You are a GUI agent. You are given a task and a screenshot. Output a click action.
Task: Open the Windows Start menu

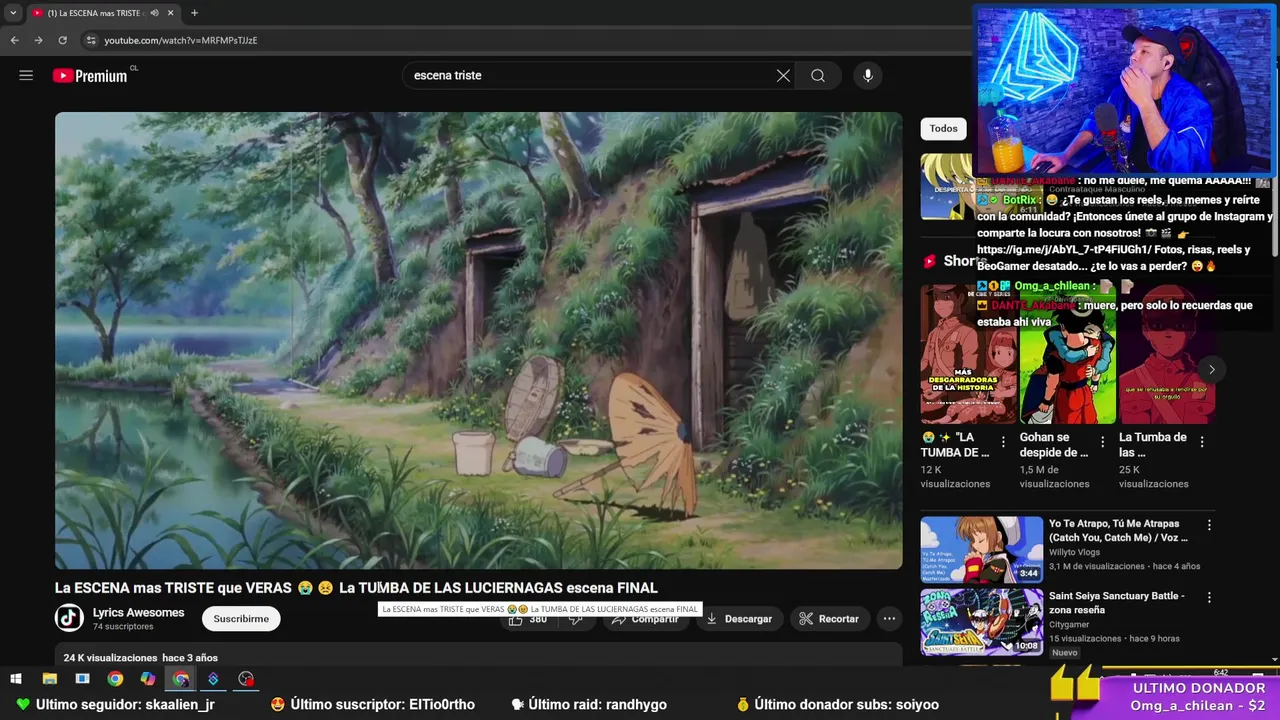coord(16,679)
